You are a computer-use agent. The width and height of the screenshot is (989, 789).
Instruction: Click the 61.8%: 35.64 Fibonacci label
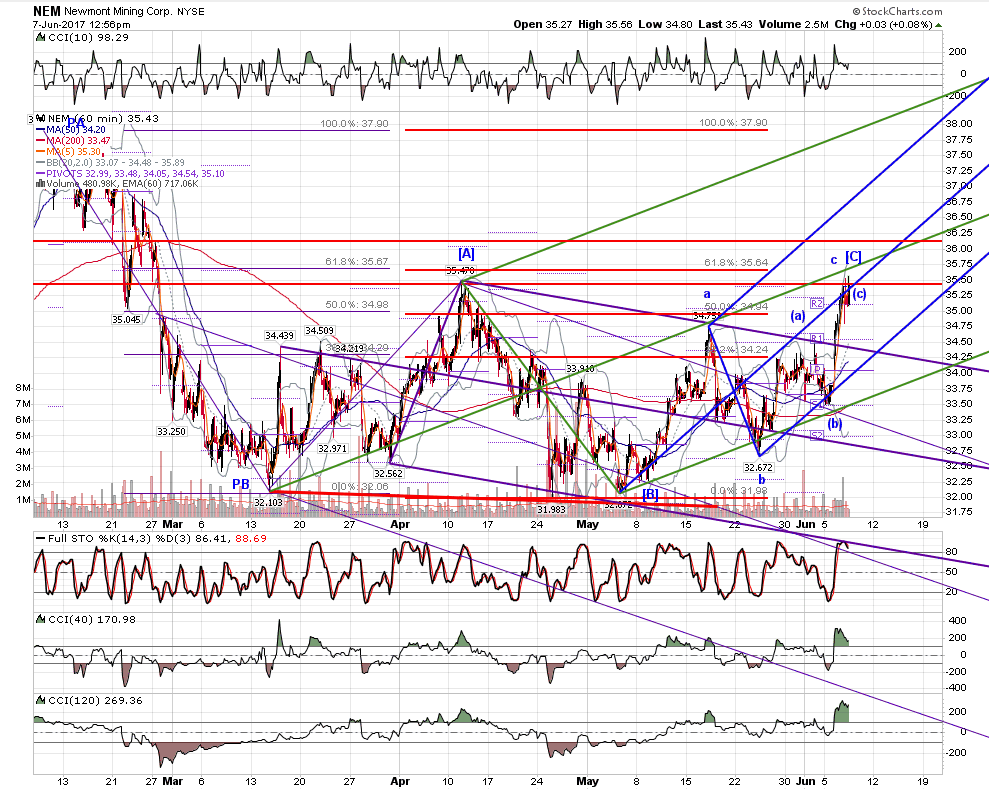pyautogui.click(x=736, y=262)
